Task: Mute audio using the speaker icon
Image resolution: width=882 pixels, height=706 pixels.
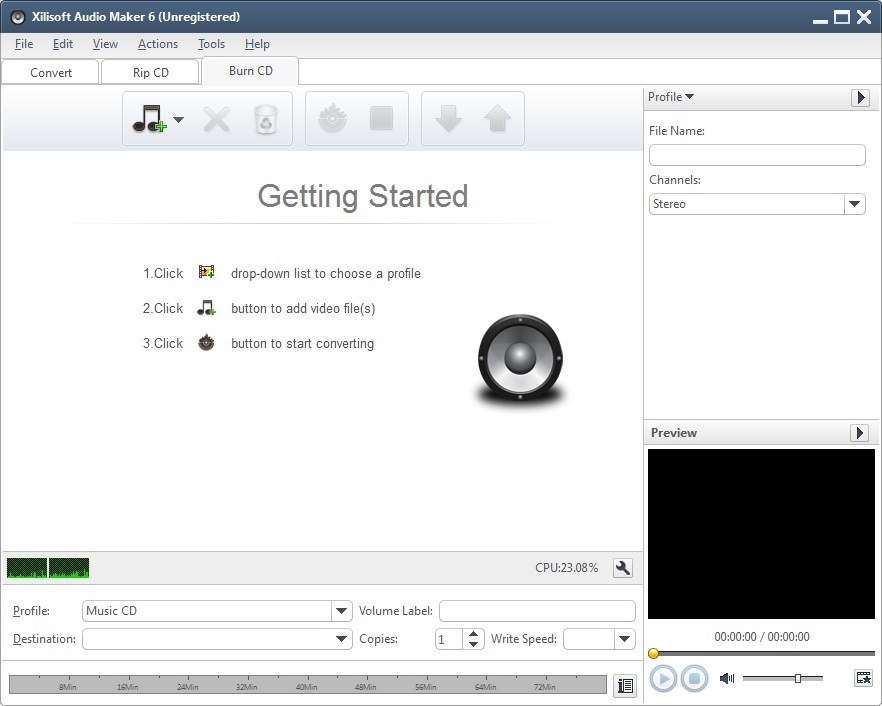Action: (x=726, y=678)
